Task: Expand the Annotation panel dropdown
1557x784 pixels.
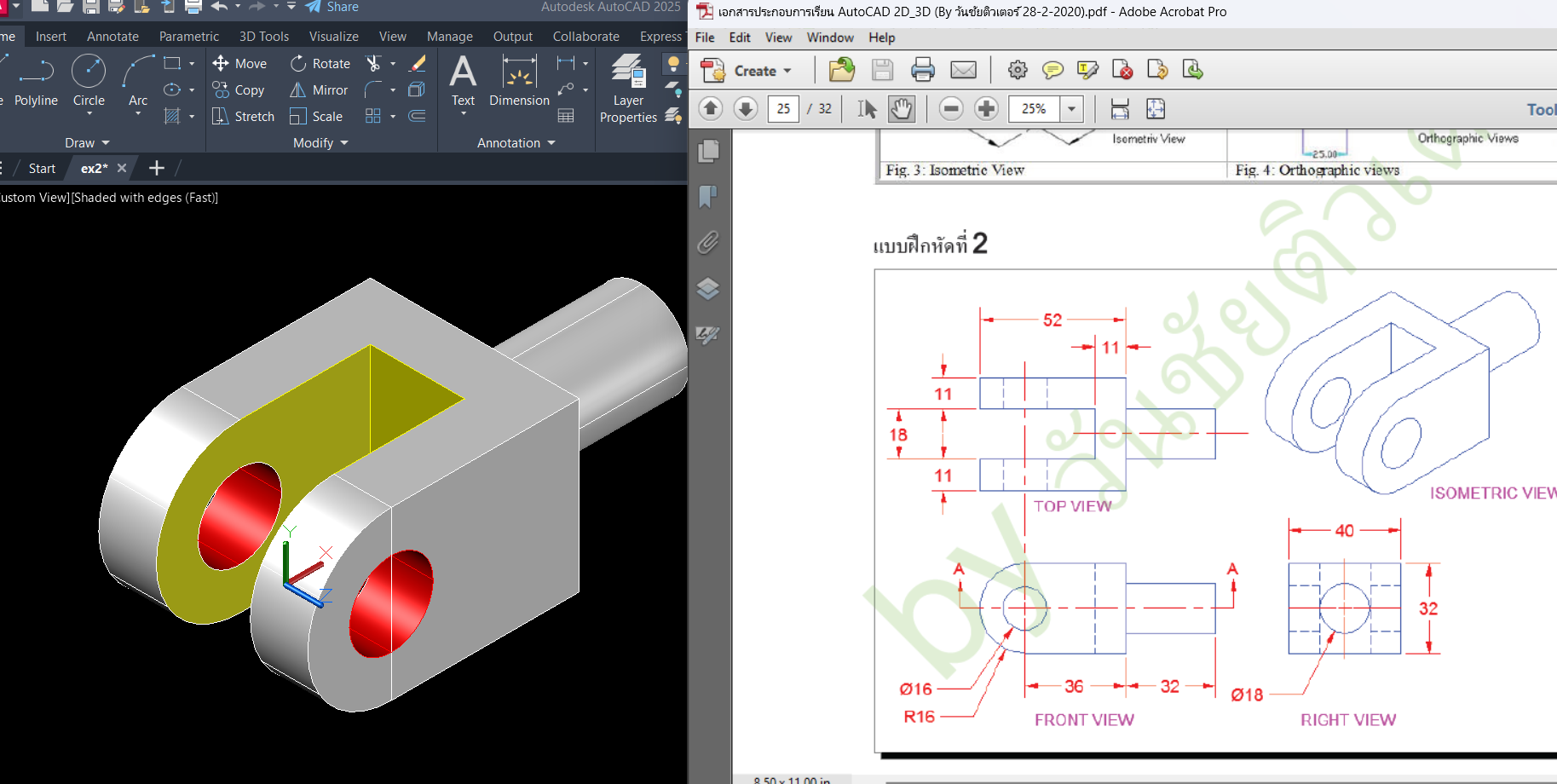Action: point(516,143)
